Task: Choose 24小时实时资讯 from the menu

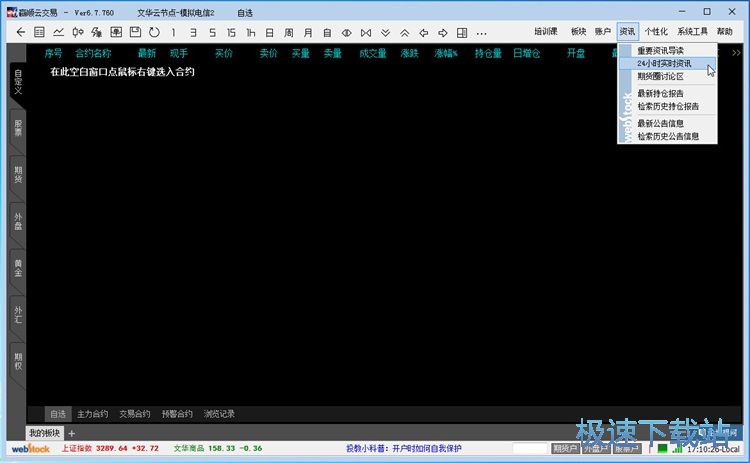Action: point(667,64)
